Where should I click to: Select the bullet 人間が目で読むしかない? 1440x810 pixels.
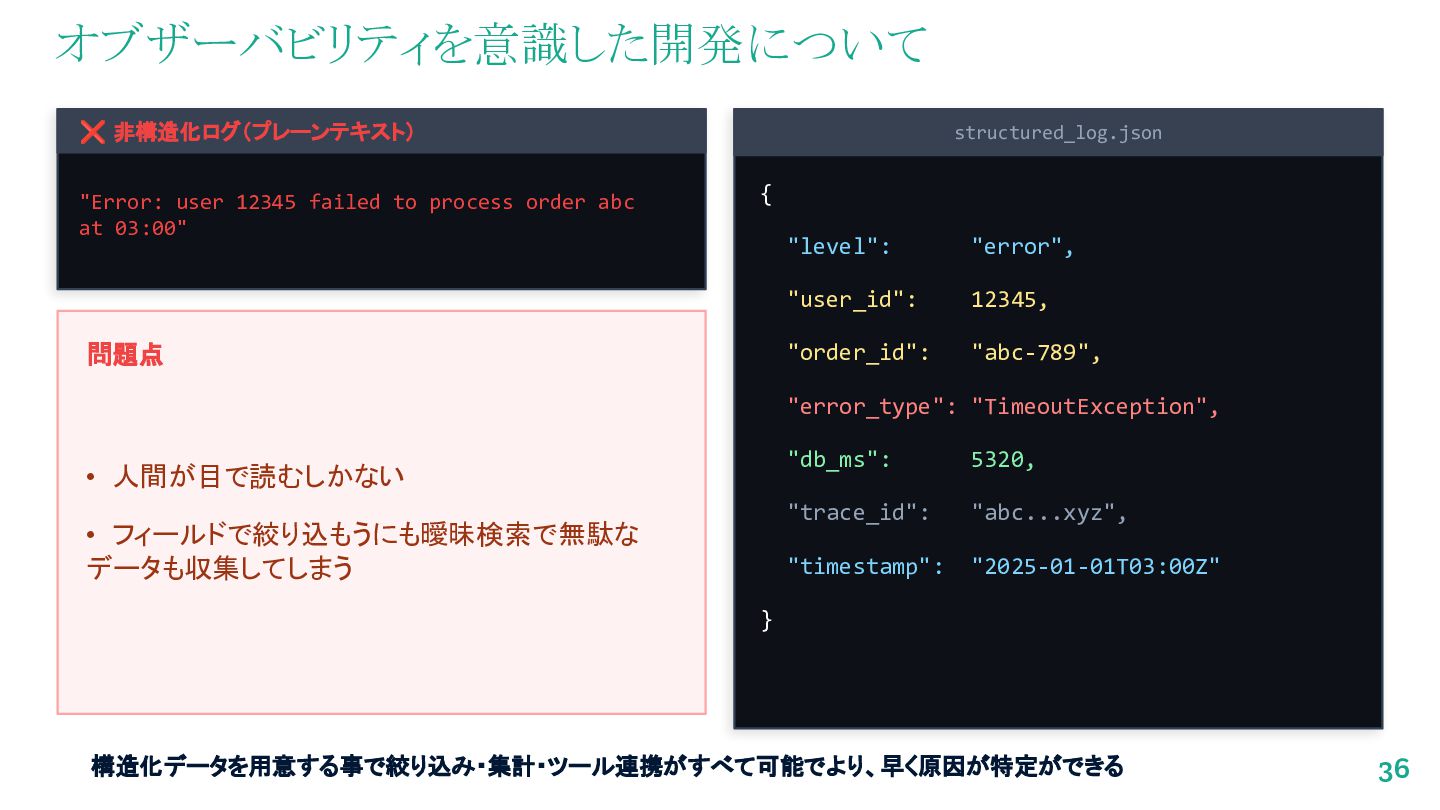click(258, 475)
